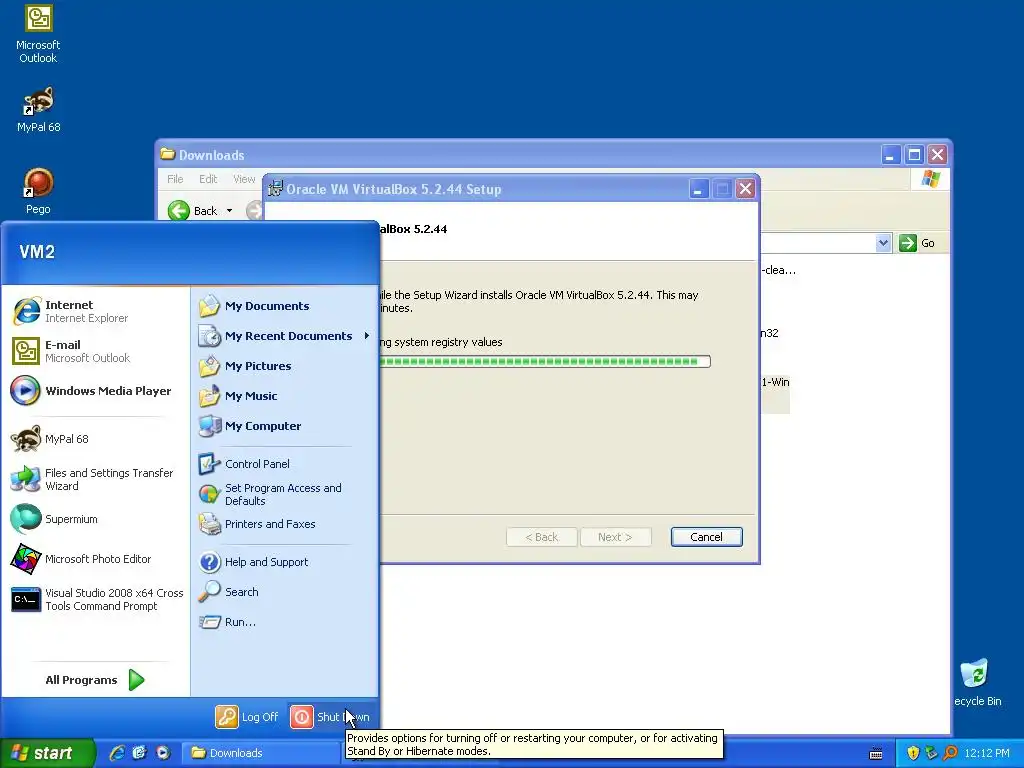Launch Internet Explorer from Quick Launch
Image resolution: width=1024 pixels, height=768 pixels.
117,753
